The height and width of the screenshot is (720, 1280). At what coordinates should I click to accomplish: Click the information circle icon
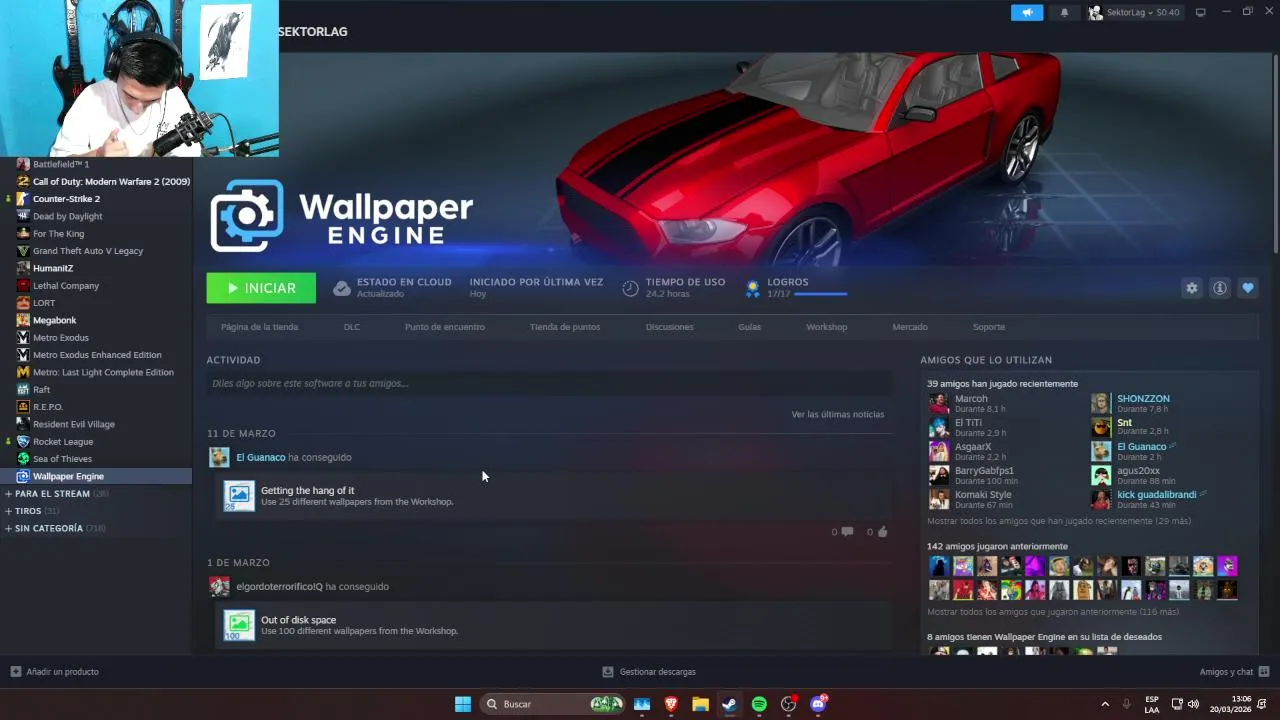(1219, 288)
